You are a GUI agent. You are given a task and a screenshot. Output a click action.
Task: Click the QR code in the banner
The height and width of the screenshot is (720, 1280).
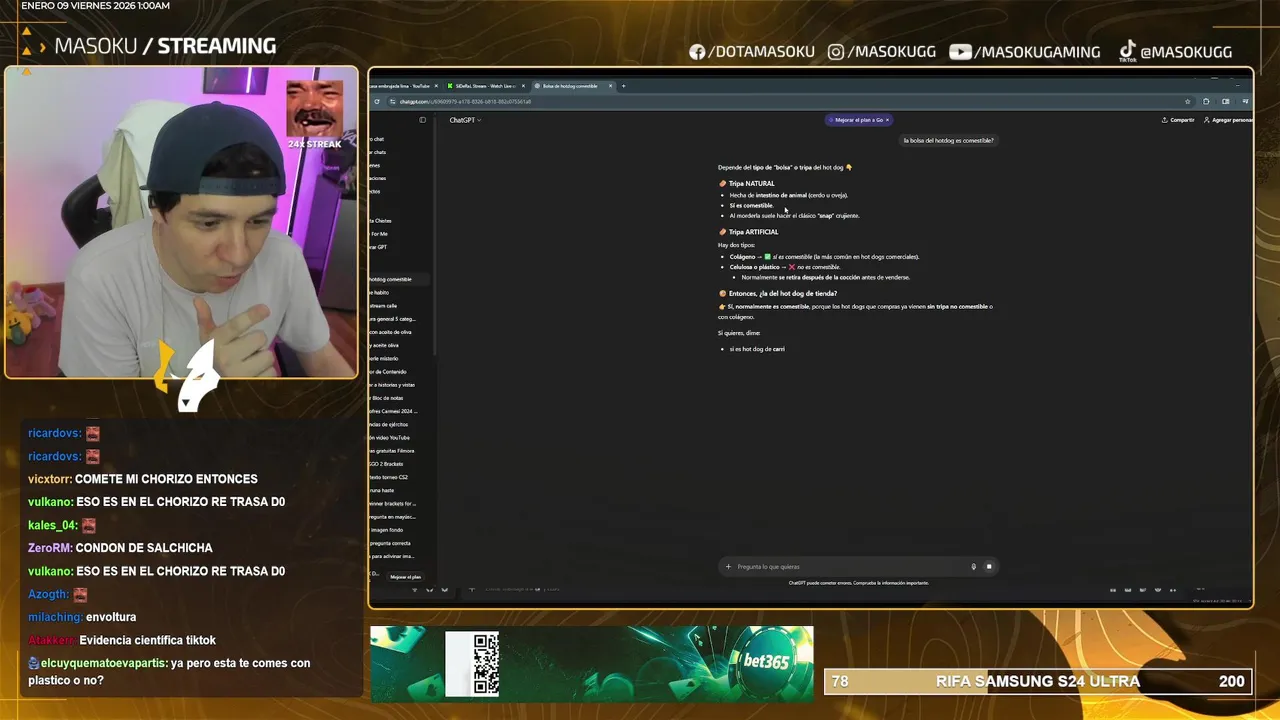click(x=486, y=663)
